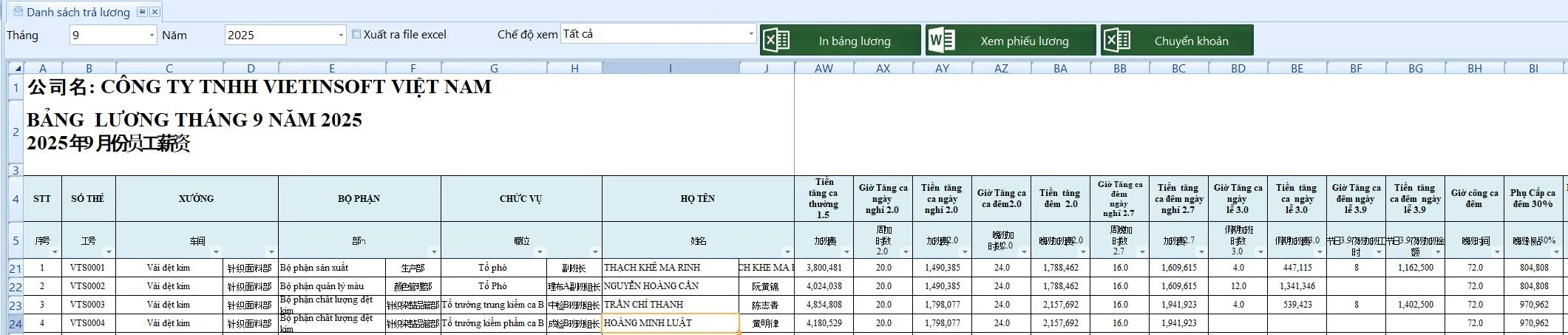Click cell HOÀNG MINH LUẬT
The image size is (1568, 335).
(671, 323)
